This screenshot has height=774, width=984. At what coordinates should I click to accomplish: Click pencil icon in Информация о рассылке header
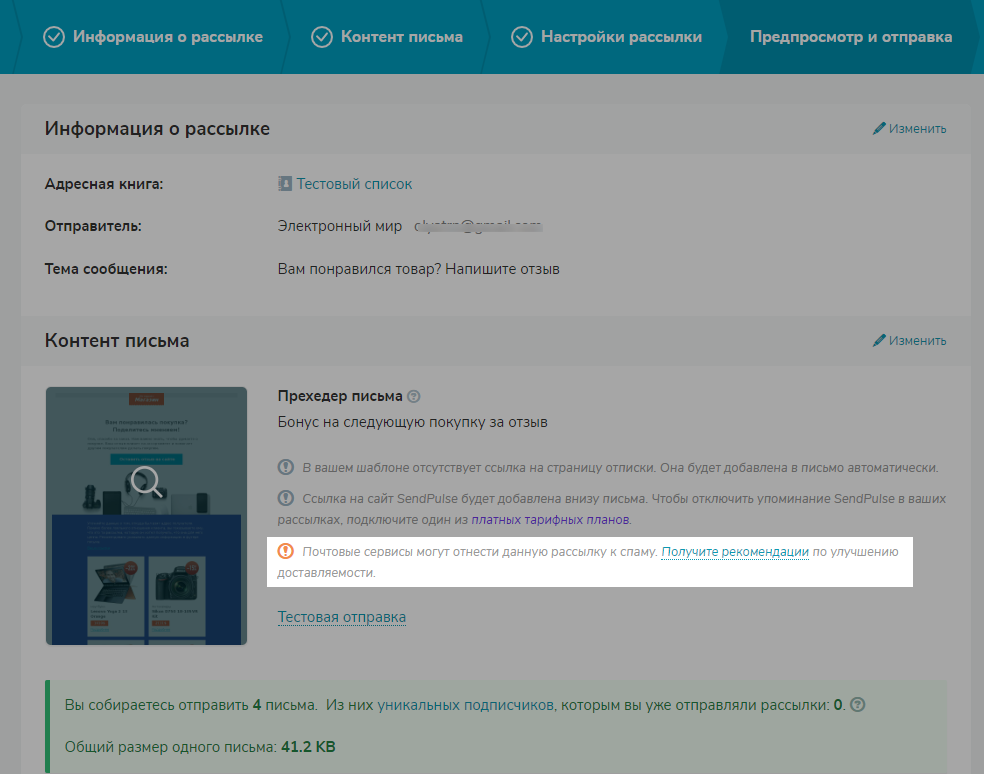point(879,128)
